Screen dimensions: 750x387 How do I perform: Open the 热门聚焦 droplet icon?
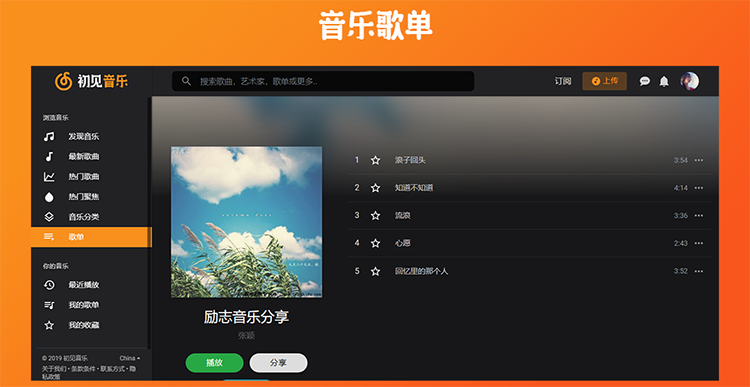coord(49,197)
